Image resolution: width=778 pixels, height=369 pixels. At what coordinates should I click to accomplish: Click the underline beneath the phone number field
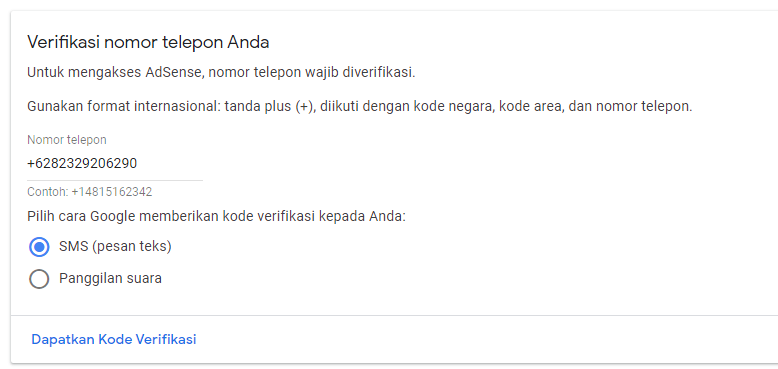point(115,181)
